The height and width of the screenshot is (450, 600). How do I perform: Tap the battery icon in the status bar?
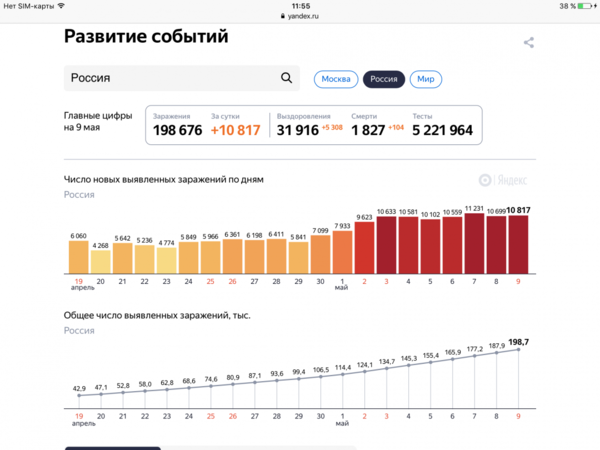coord(585,6)
